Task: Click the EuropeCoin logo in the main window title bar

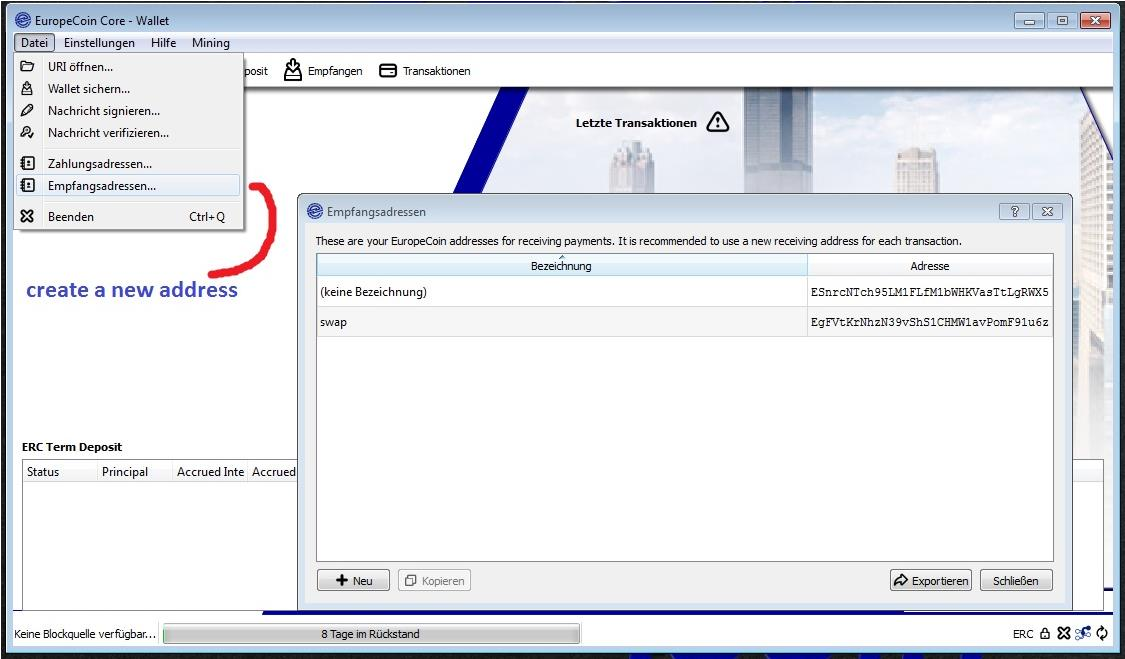Action: (x=23, y=20)
